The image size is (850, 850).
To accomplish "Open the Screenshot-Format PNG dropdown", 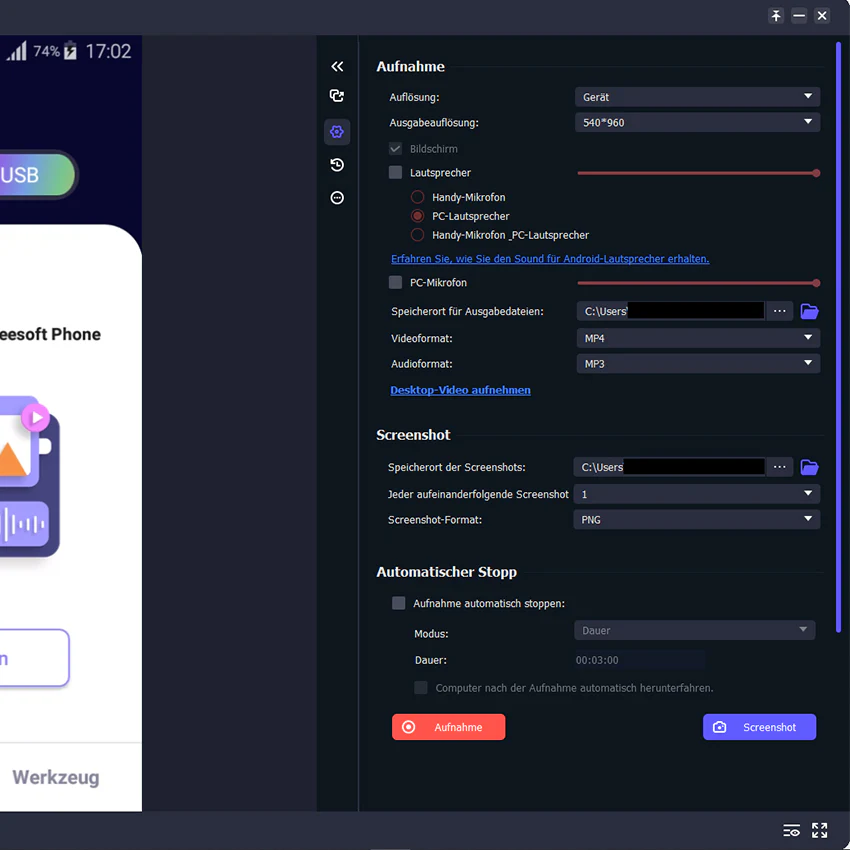I will [697, 519].
